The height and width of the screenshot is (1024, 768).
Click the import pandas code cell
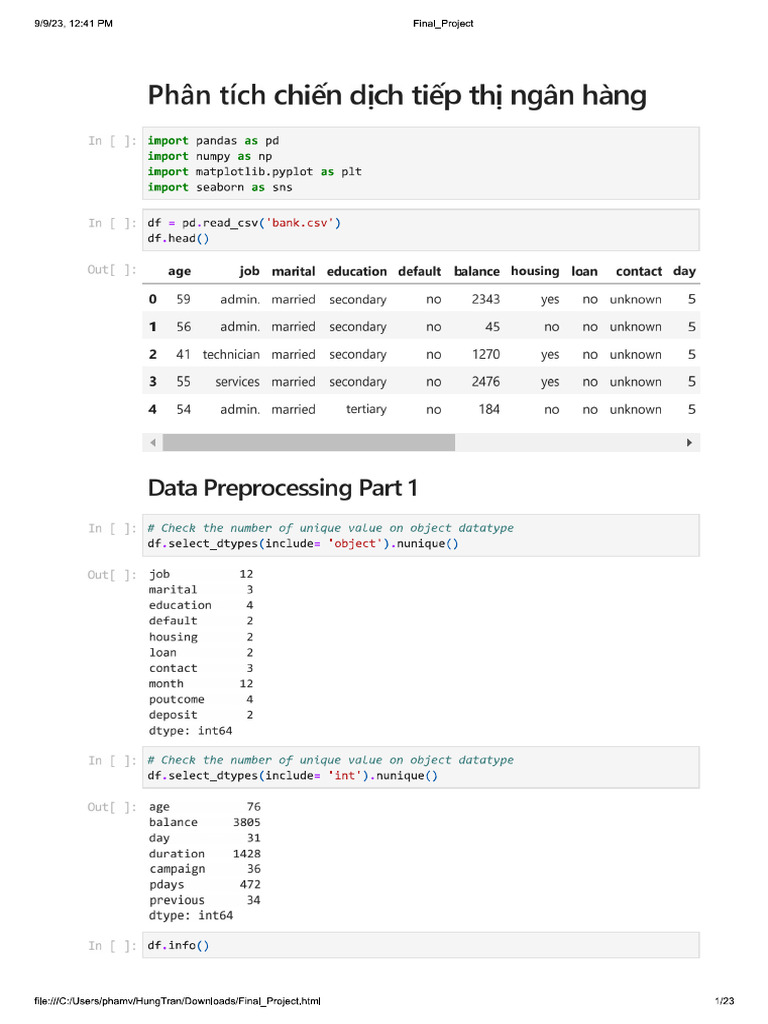(x=421, y=164)
